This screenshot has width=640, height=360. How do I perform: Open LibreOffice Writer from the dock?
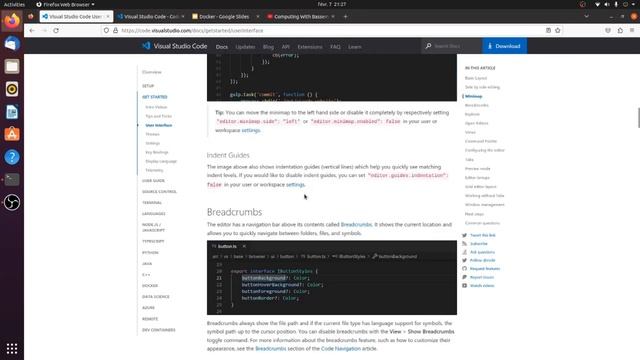(x=12, y=112)
